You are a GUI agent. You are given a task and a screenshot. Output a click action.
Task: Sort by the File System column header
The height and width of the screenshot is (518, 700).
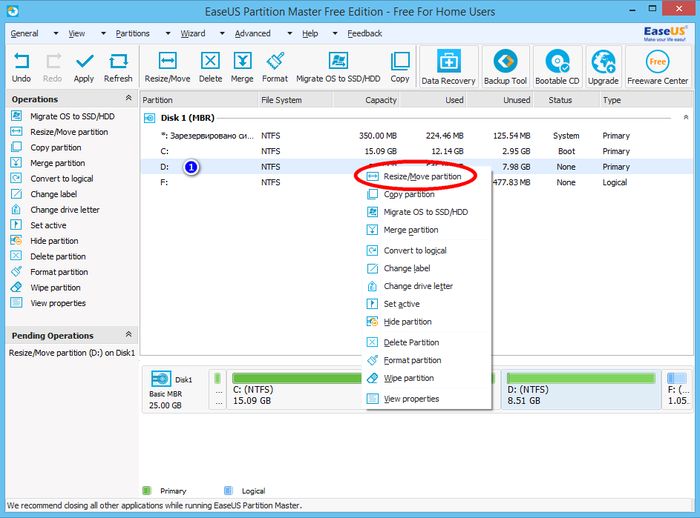pos(296,100)
